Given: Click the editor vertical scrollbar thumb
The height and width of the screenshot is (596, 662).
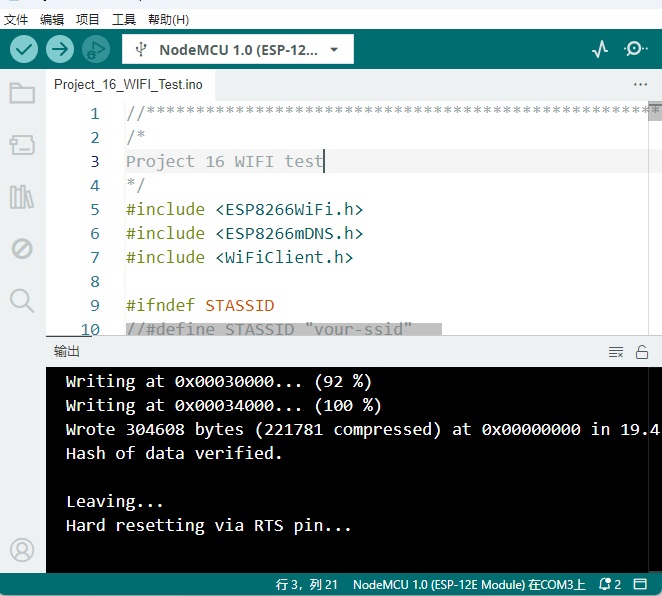Looking at the screenshot, I should pyautogui.click(x=655, y=111).
